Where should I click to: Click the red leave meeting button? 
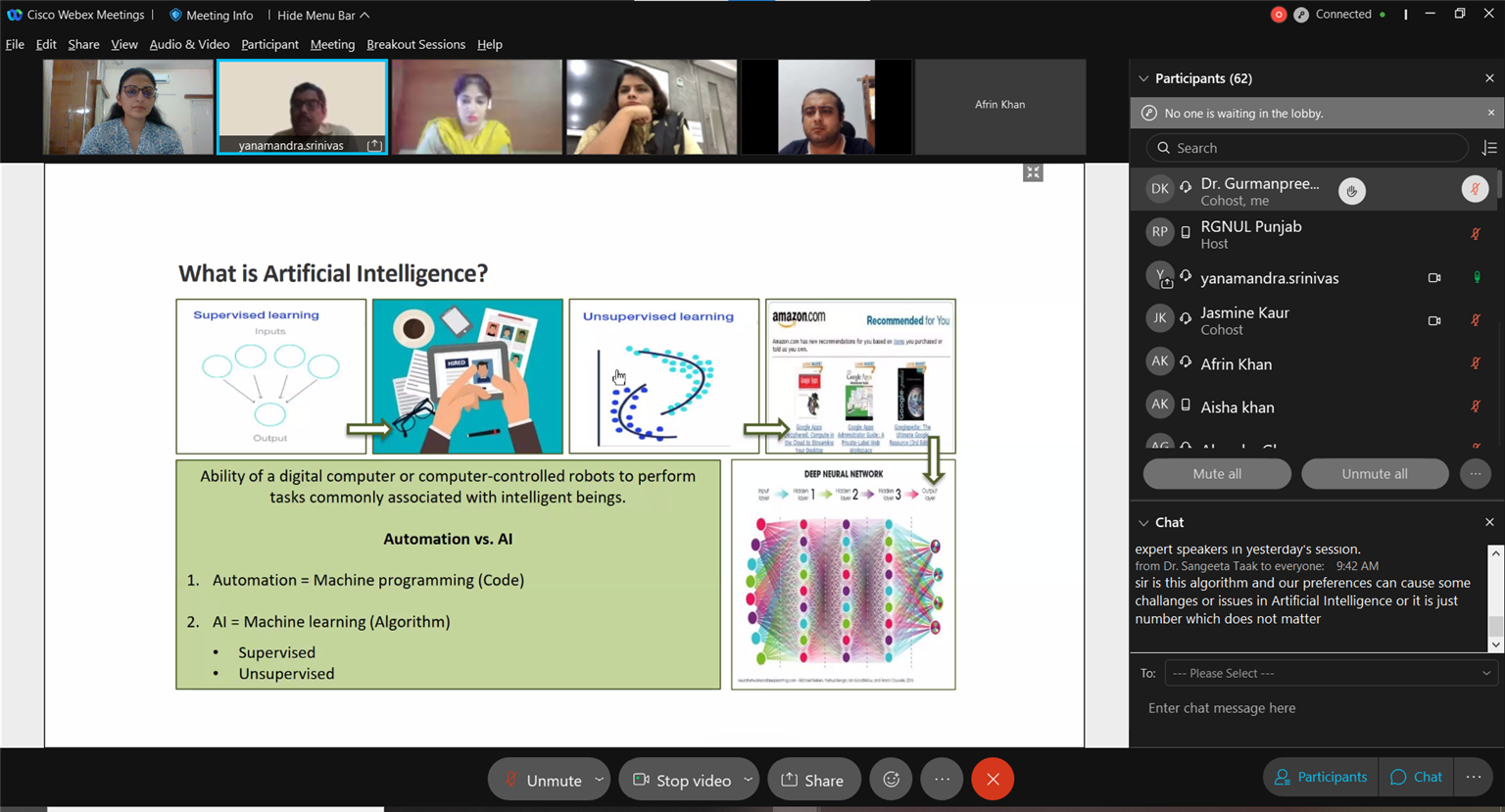pyautogui.click(x=993, y=780)
